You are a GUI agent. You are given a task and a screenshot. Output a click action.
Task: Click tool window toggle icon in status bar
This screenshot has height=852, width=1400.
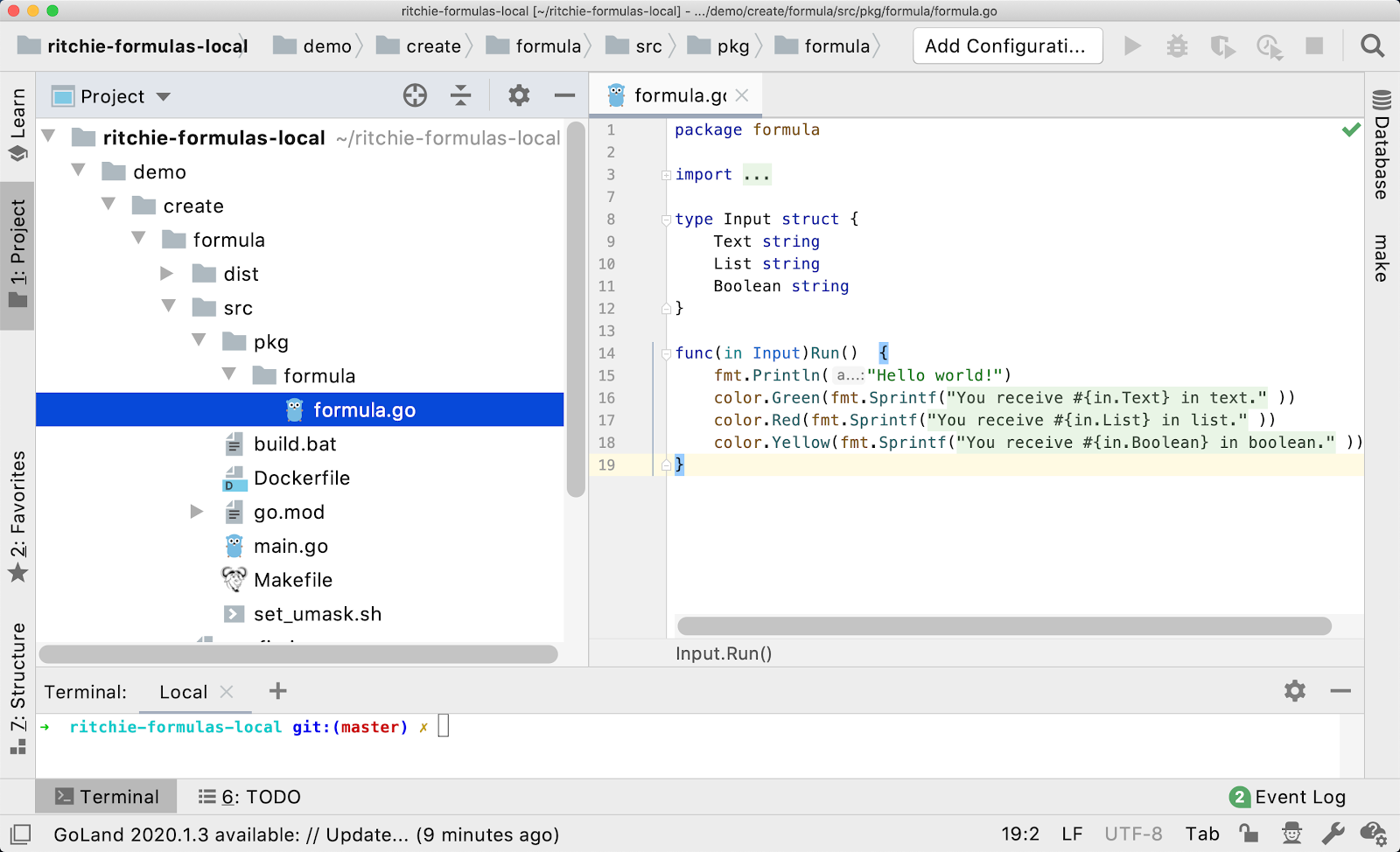pos(21,834)
